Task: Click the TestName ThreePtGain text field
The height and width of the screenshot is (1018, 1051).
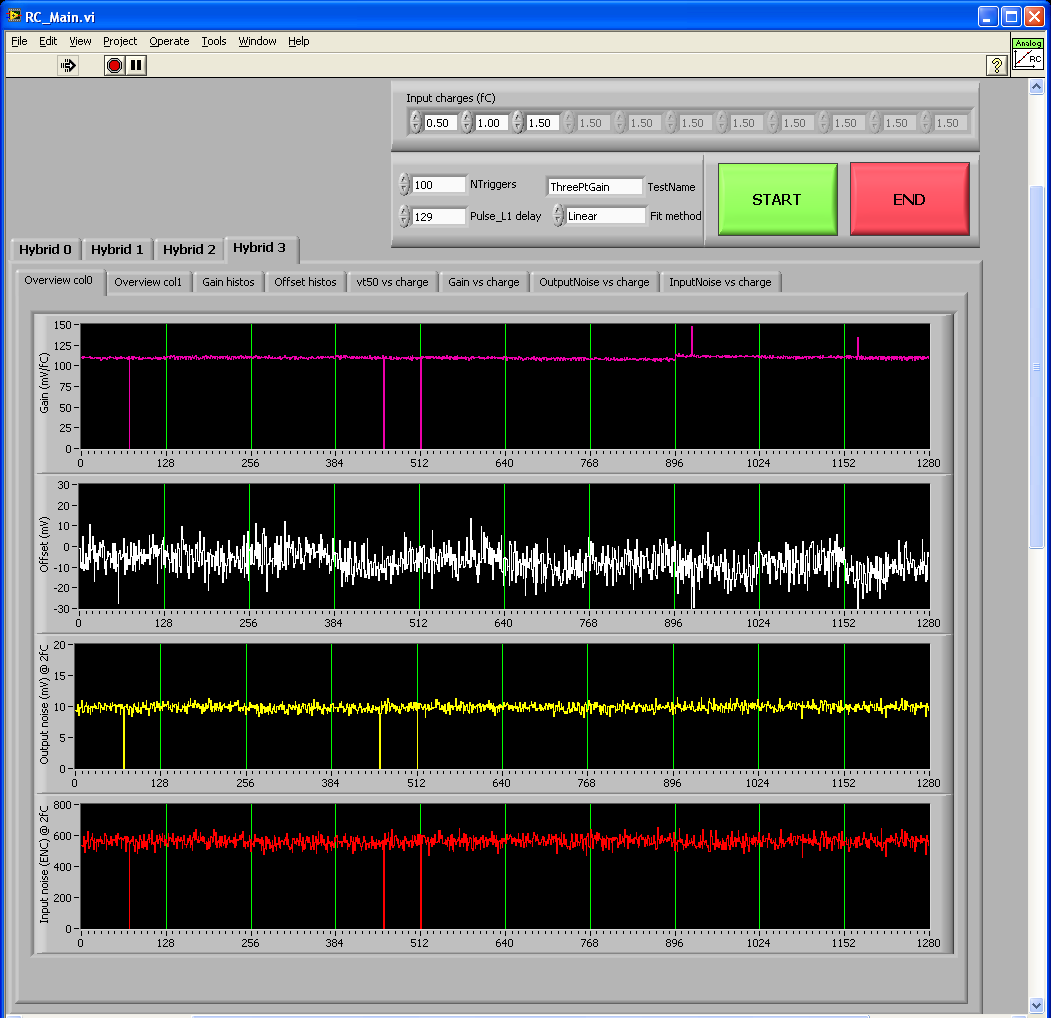Action: coord(594,187)
